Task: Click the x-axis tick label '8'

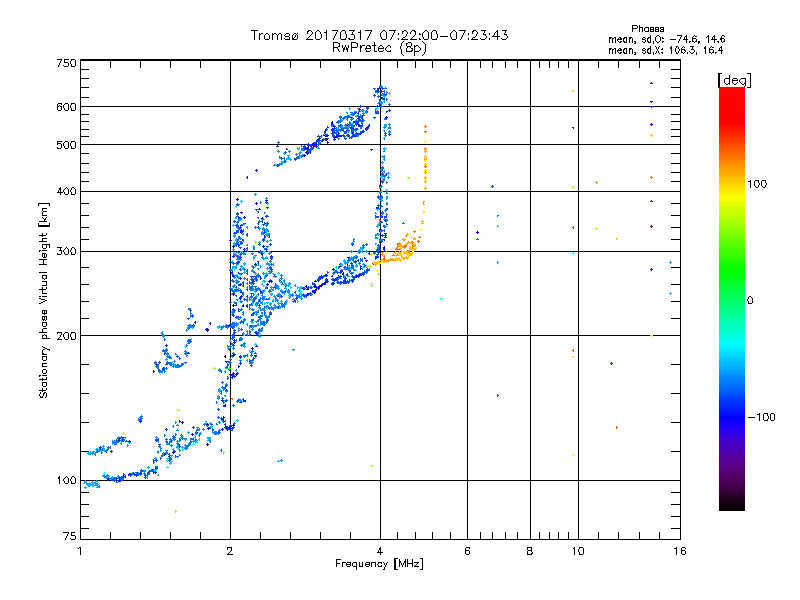Action: coord(530,551)
